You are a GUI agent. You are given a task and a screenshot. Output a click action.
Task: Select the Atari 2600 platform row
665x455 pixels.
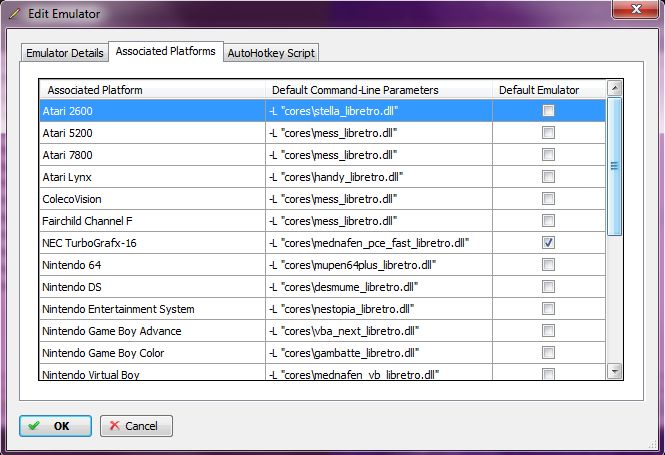[322, 111]
